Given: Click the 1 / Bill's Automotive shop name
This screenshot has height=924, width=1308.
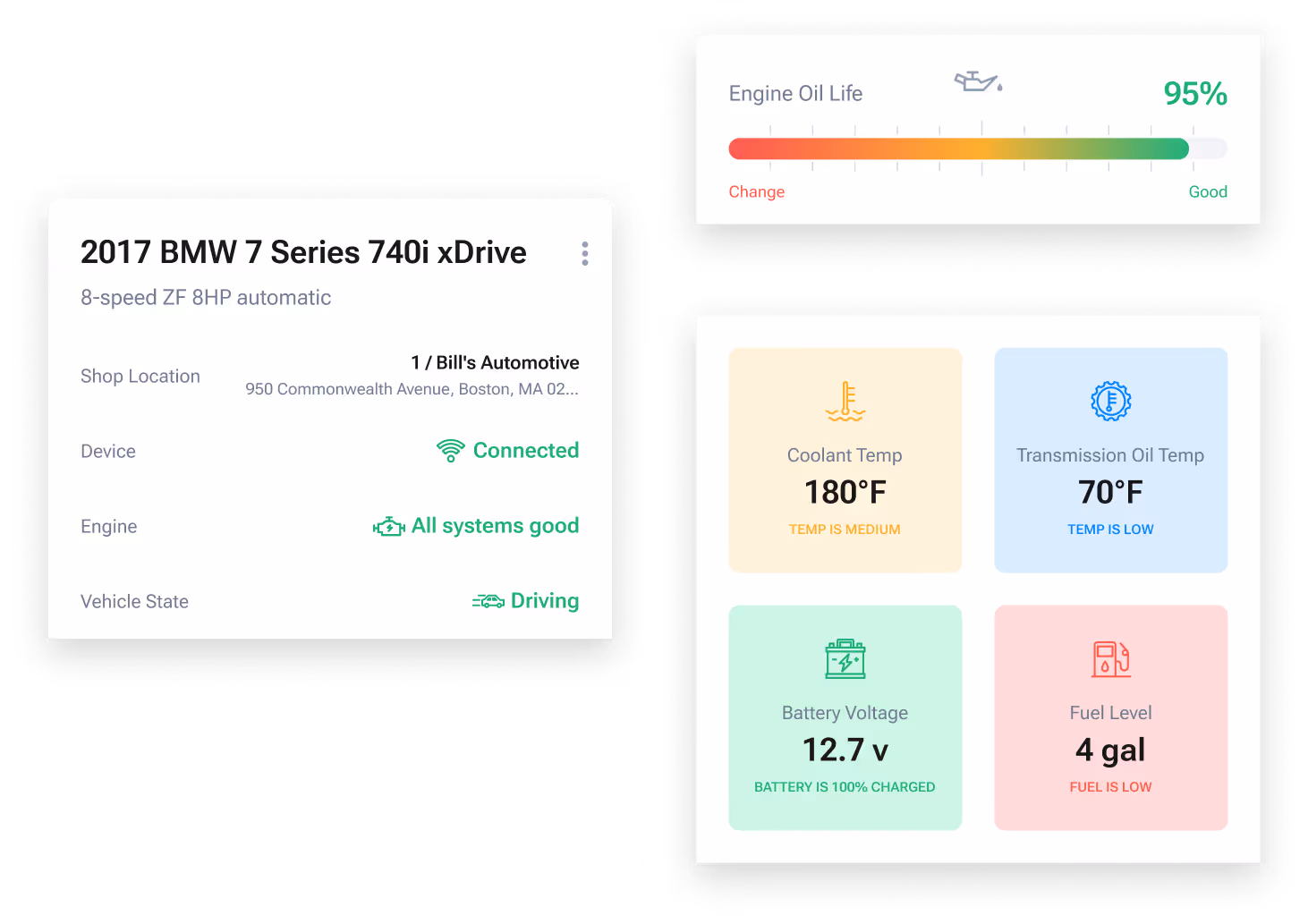Looking at the screenshot, I should click(495, 362).
